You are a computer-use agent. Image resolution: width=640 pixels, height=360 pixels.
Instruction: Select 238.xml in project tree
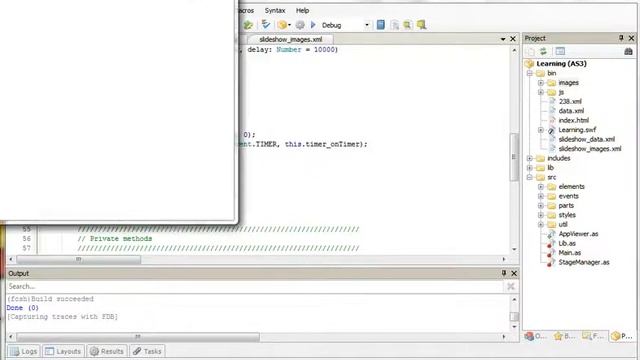click(x=570, y=101)
